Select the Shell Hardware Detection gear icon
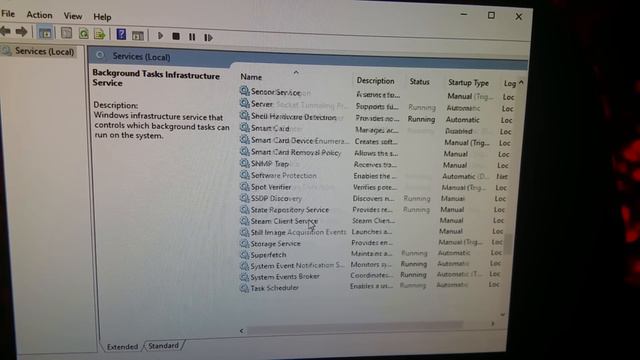 pos(244,115)
